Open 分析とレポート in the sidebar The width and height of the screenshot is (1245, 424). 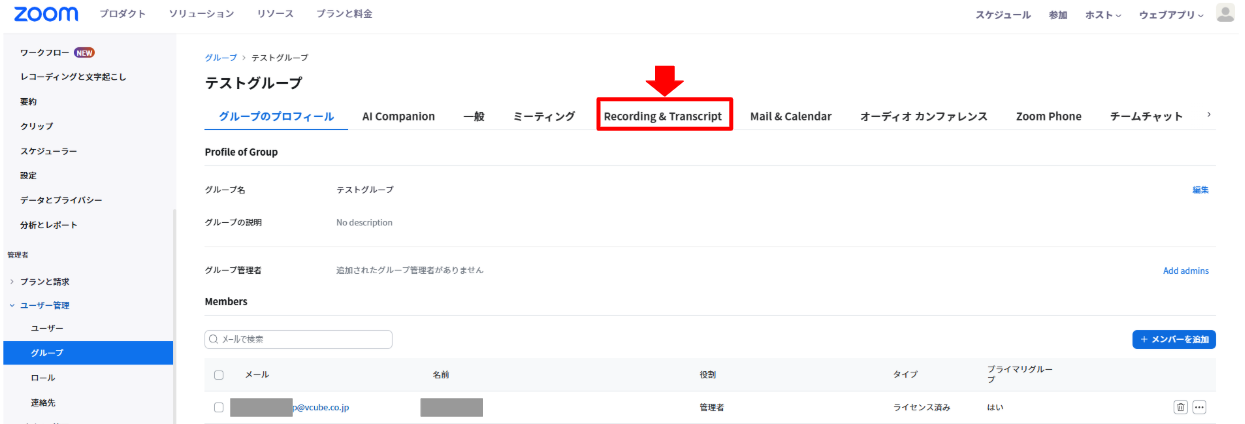point(48,225)
